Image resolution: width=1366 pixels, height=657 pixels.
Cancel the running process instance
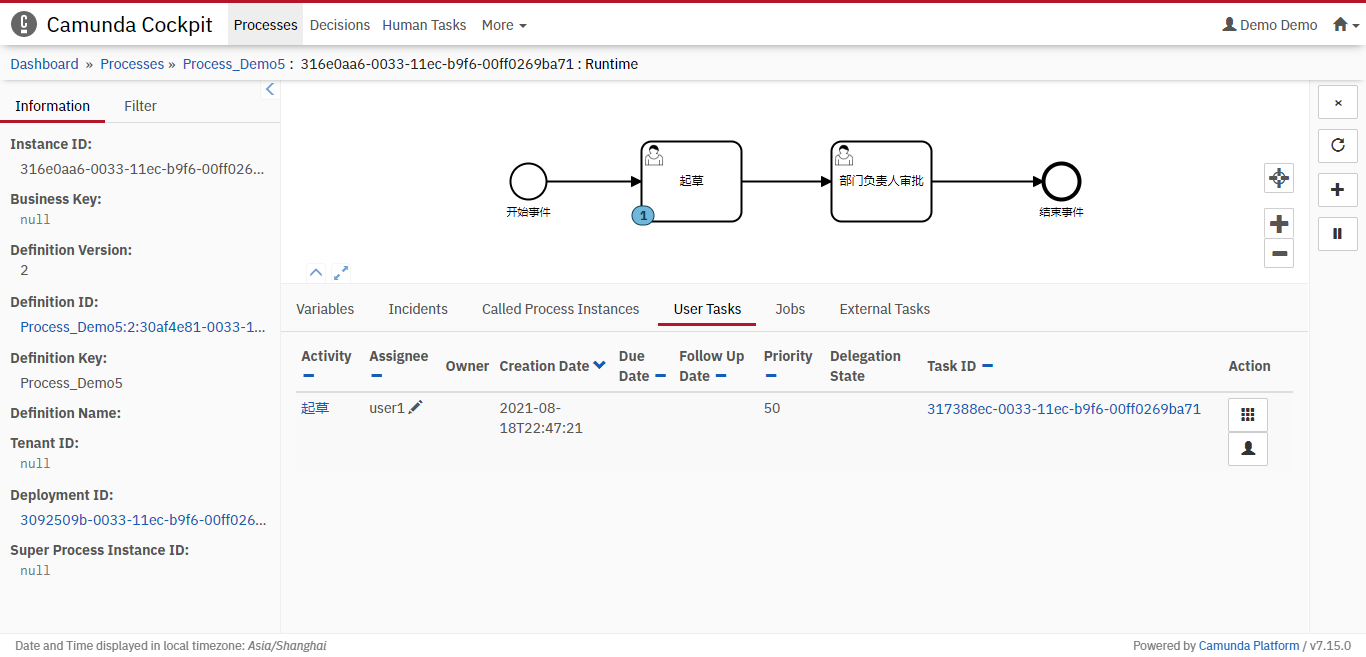(1338, 102)
